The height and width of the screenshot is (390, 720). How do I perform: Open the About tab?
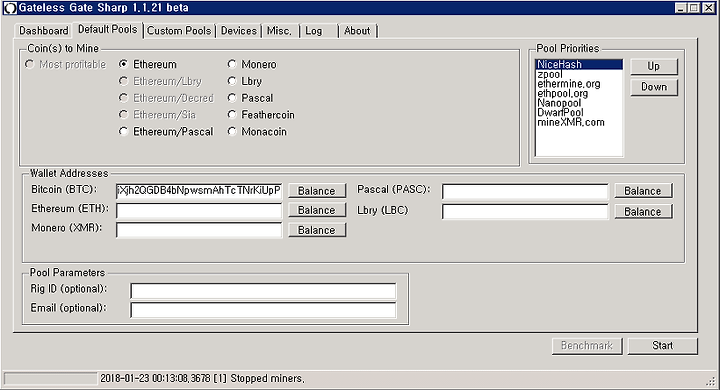tap(357, 31)
